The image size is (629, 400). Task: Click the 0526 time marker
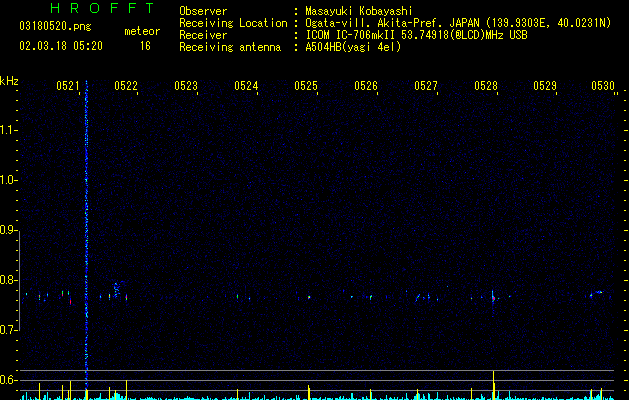[x=366, y=85]
